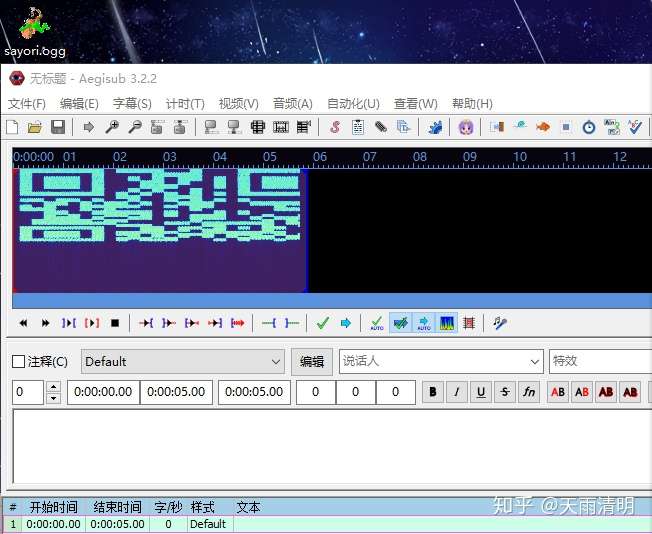
Task: Open Automation scripts manager icon
Action: [435, 127]
